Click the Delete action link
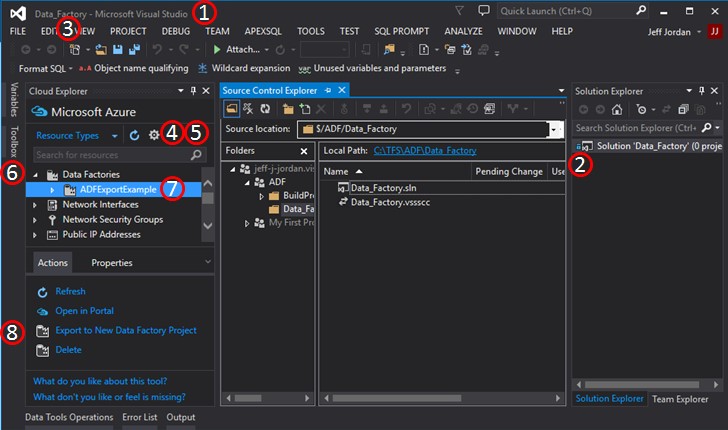The height and width of the screenshot is (430, 728). tap(68, 350)
